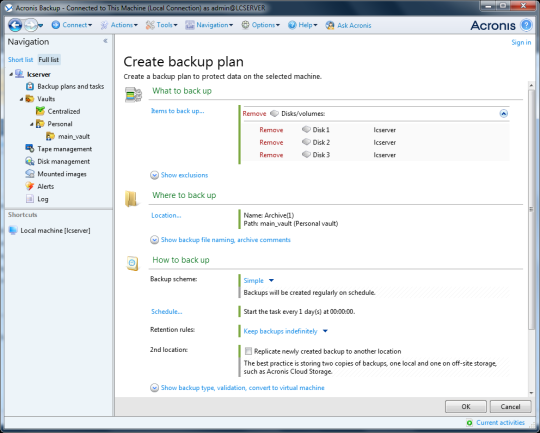This screenshot has height=433, width=540.
Task: Click Local machine [lcserver] shortcut
Action: click(x=55, y=230)
